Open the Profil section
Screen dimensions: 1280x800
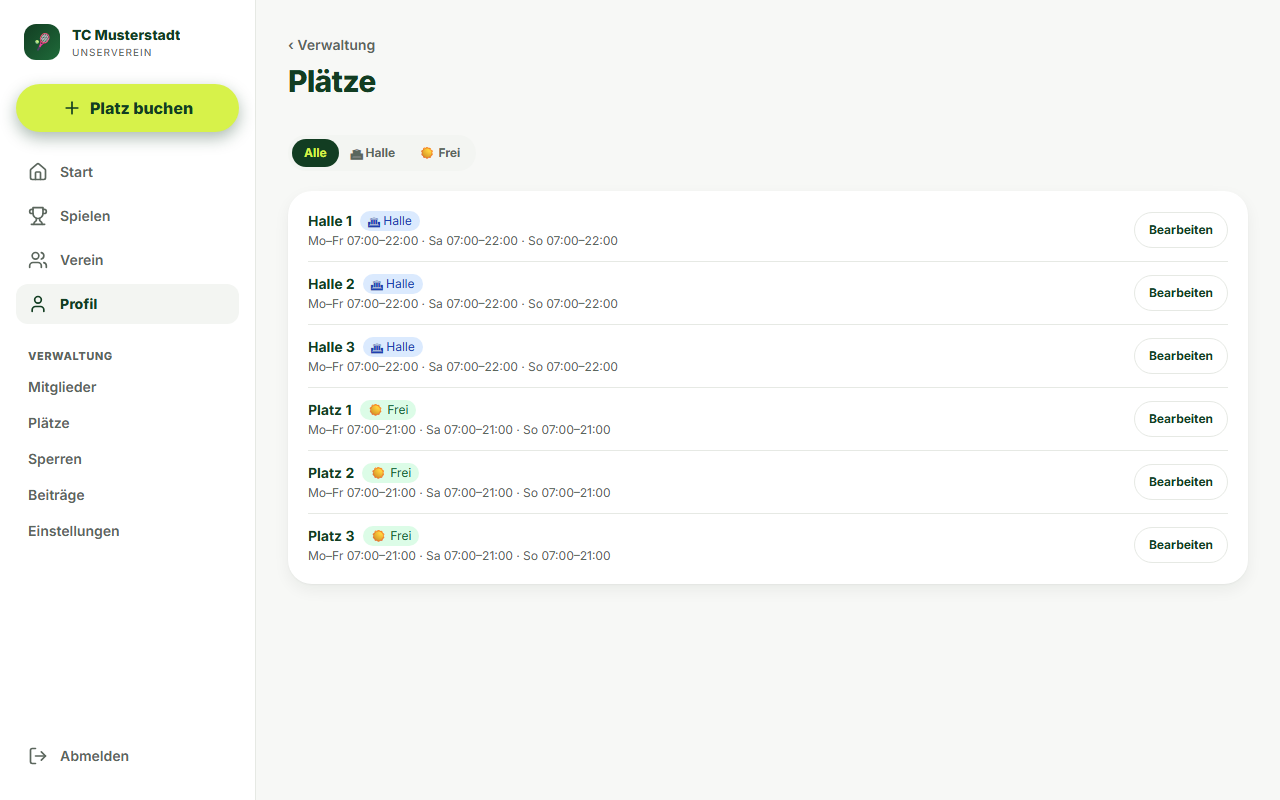[x=127, y=304]
